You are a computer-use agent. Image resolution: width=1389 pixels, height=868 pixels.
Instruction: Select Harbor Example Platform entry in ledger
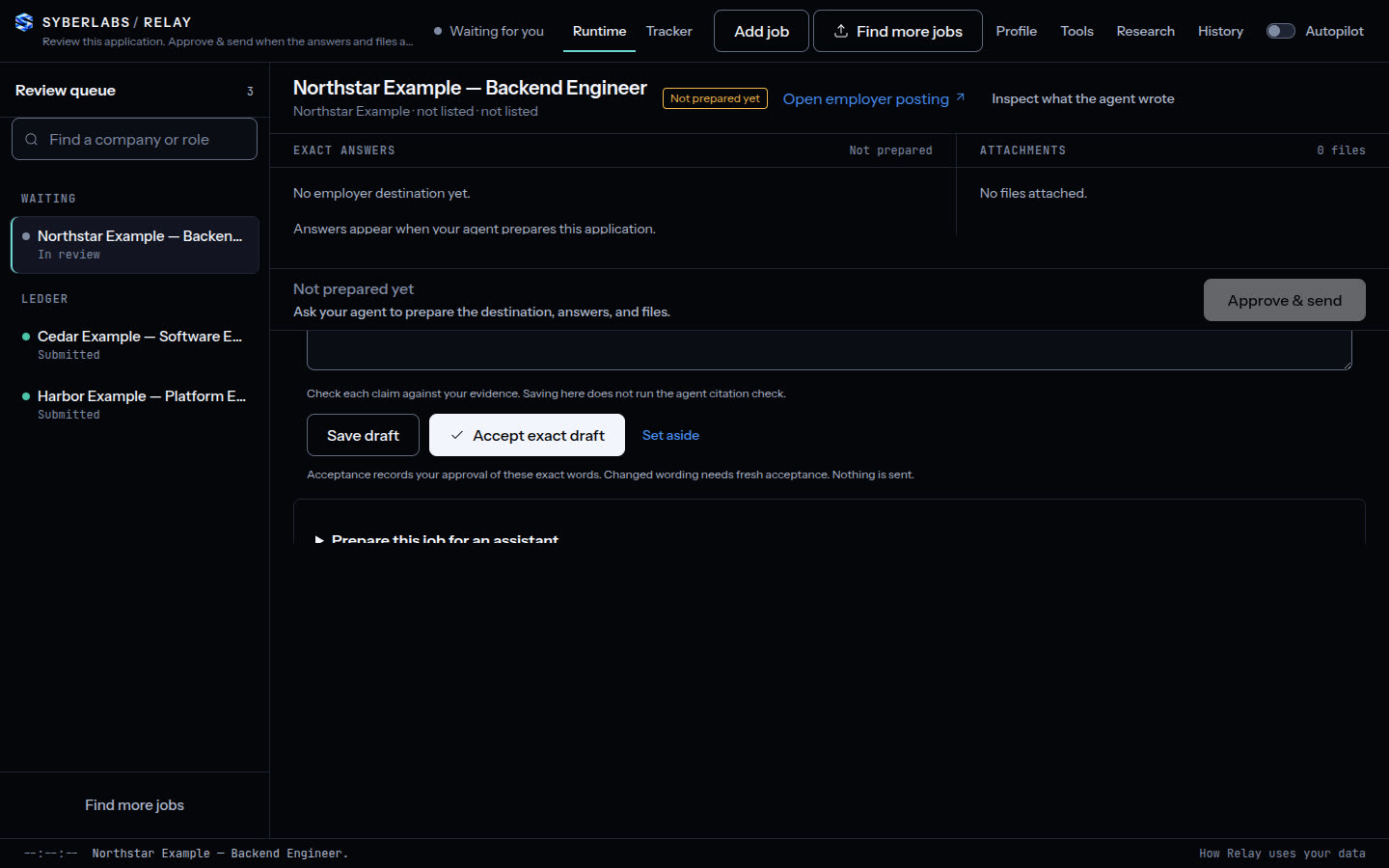pyautogui.click(x=135, y=404)
